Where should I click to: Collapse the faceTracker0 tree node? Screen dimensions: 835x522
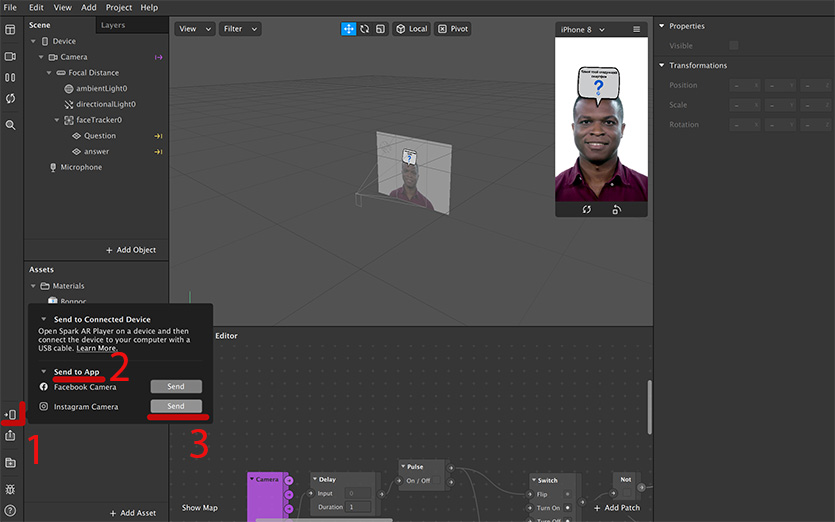[x=57, y=120]
